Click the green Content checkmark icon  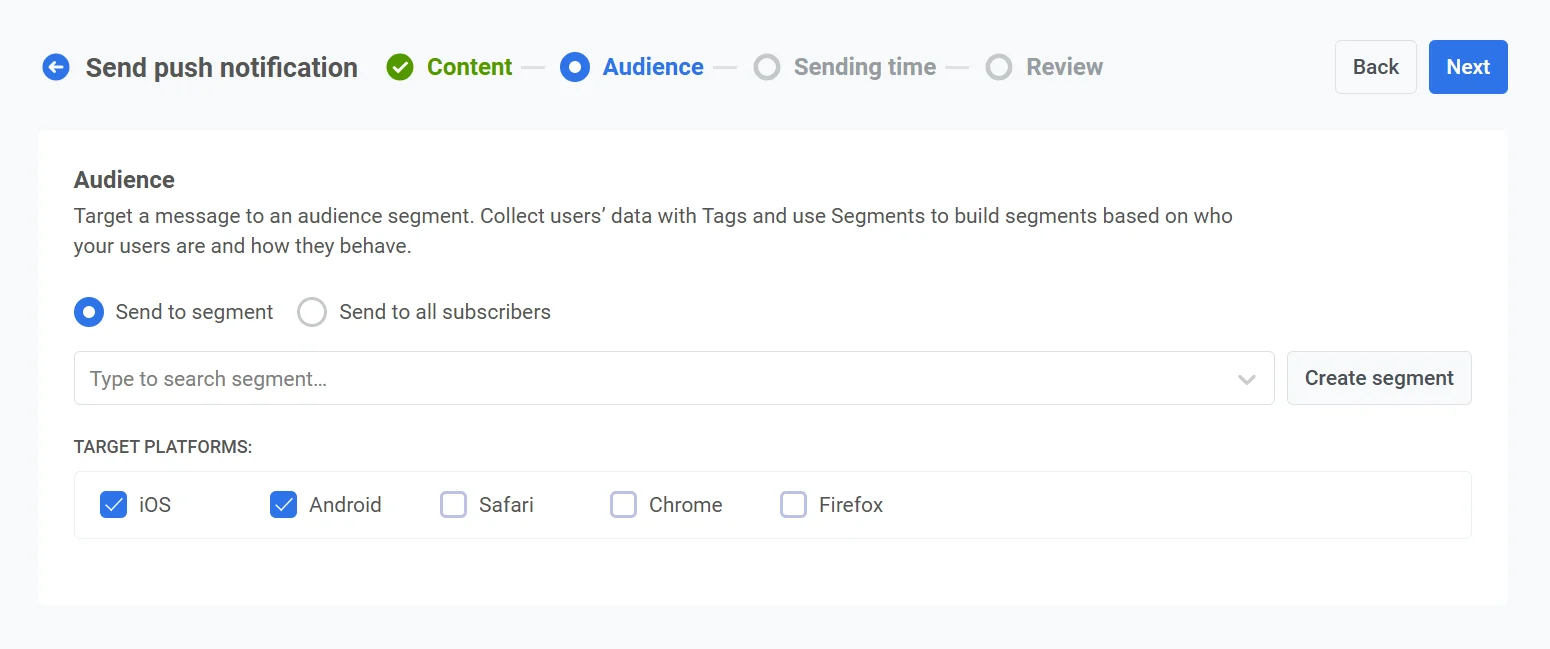tap(400, 67)
